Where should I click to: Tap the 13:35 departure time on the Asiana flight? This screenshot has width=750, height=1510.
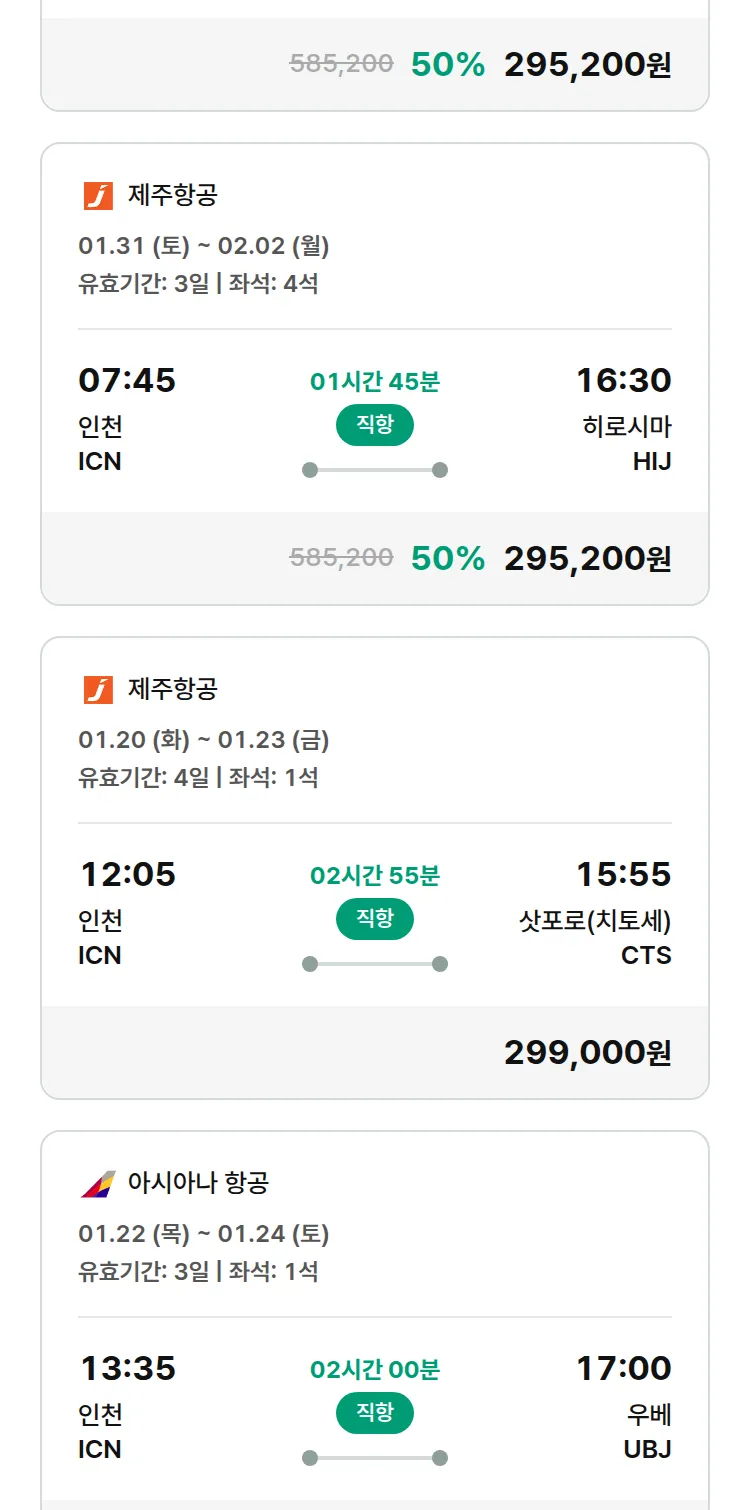click(127, 1369)
